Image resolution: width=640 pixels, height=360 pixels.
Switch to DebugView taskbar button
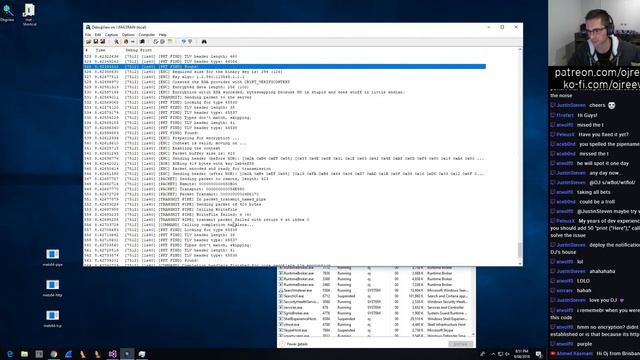(x=127, y=354)
